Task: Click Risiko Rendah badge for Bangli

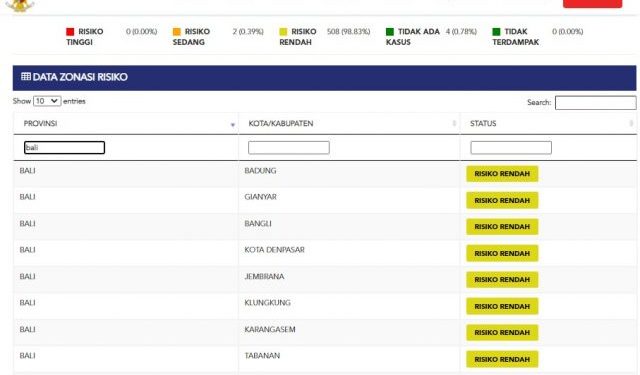Action: [502, 226]
